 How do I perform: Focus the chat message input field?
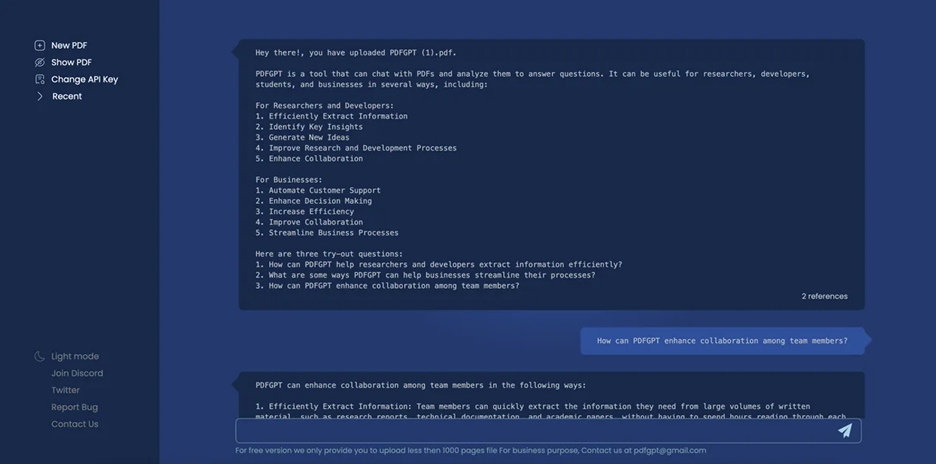(548, 431)
